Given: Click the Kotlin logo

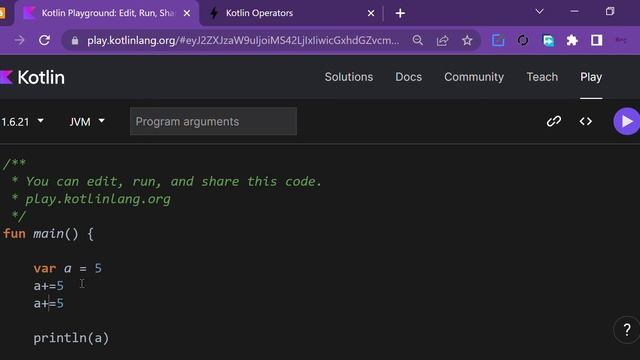Looking at the screenshot, I should [33, 77].
